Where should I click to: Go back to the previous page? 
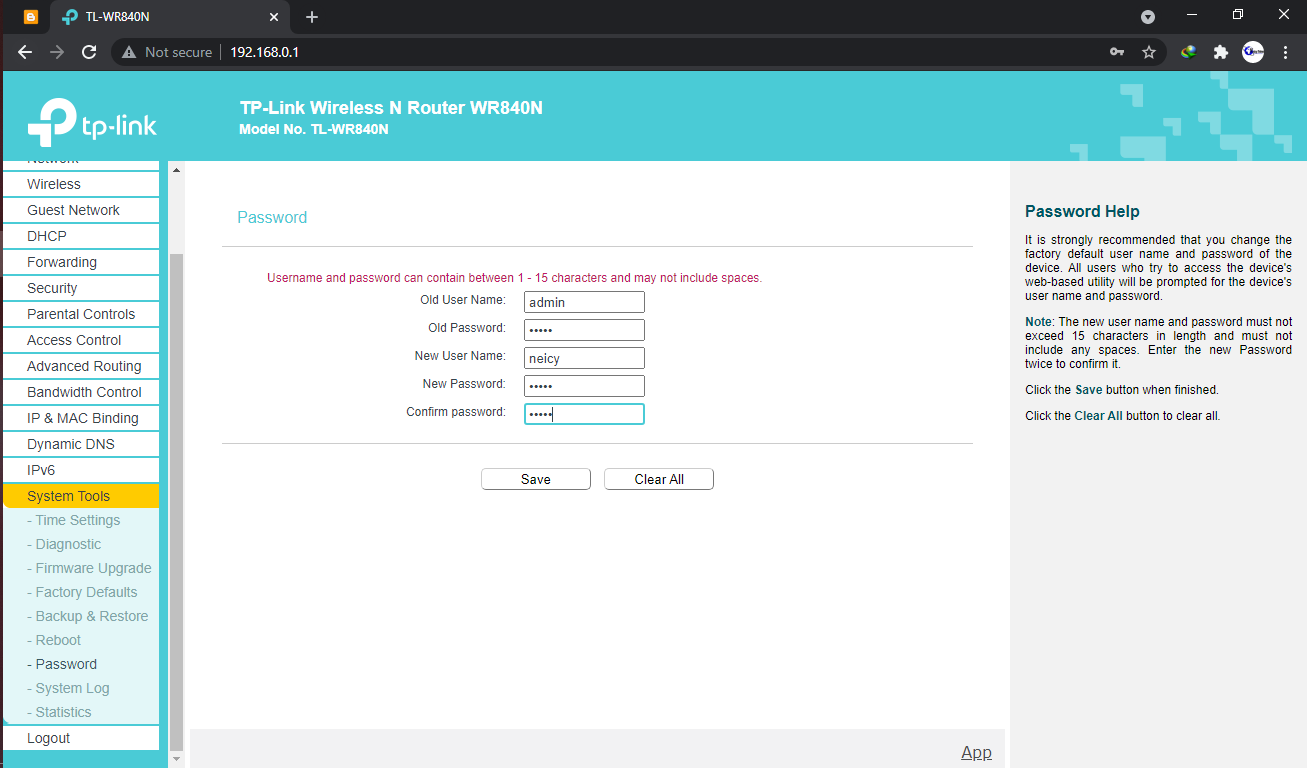pos(25,52)
